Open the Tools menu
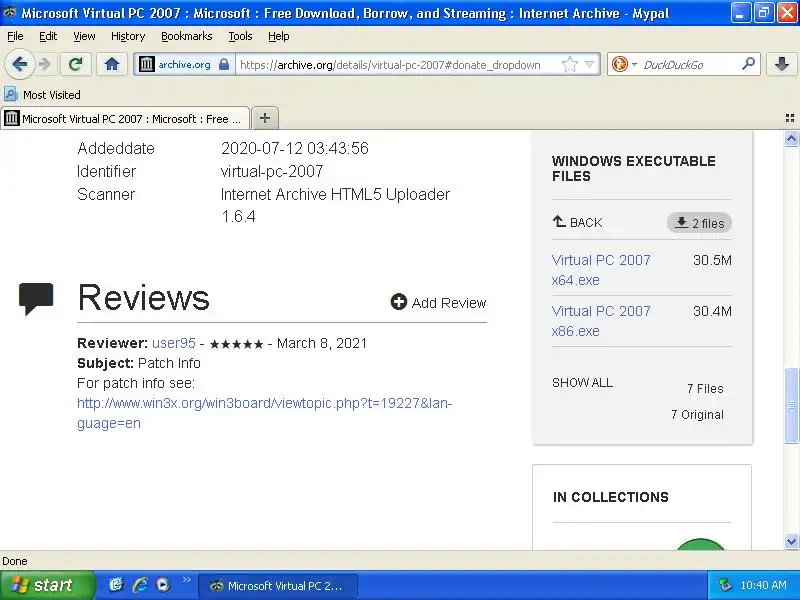800x600 pixels. [240, 36]
